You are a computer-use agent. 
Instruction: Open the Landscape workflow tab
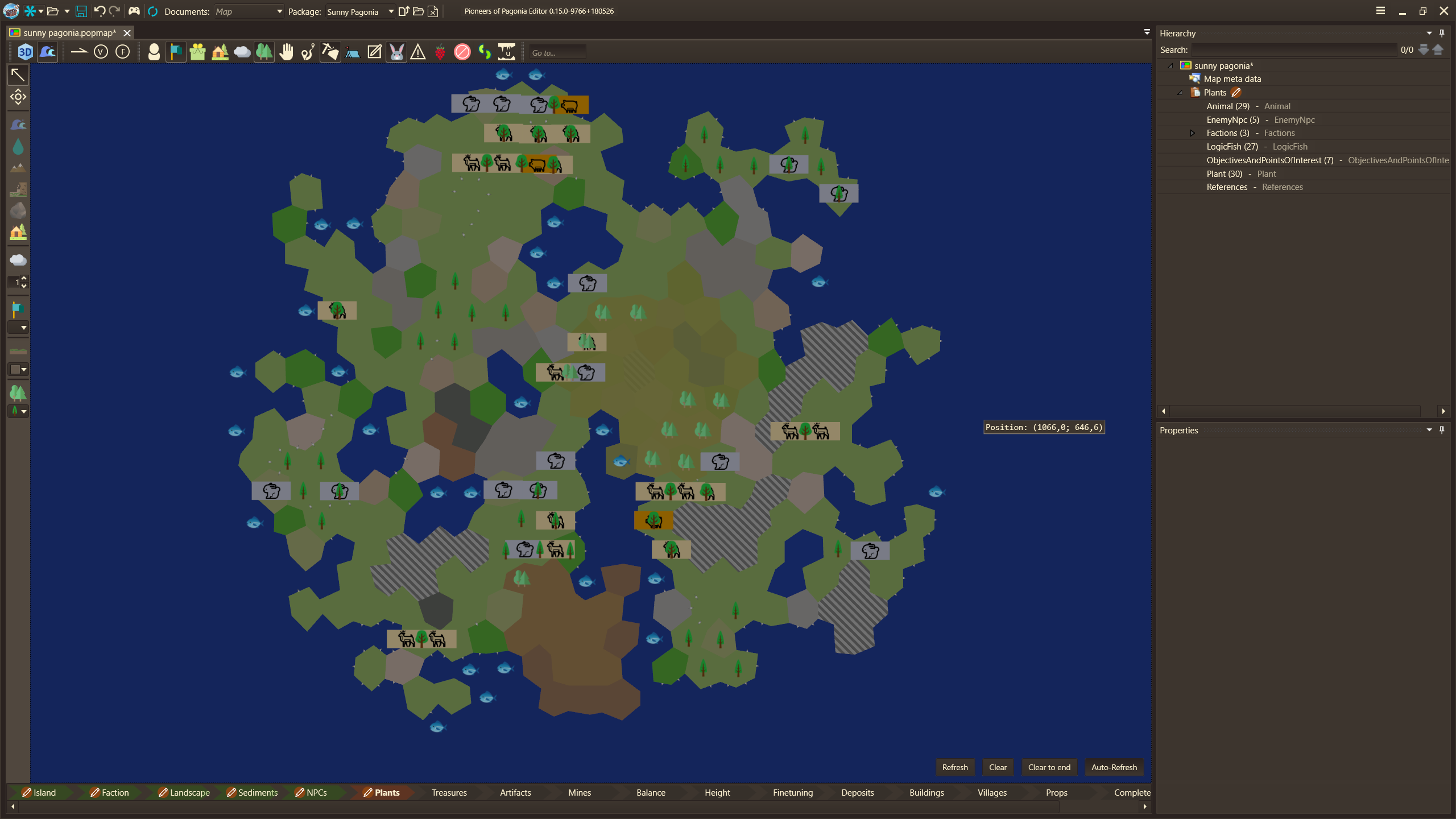189,792
